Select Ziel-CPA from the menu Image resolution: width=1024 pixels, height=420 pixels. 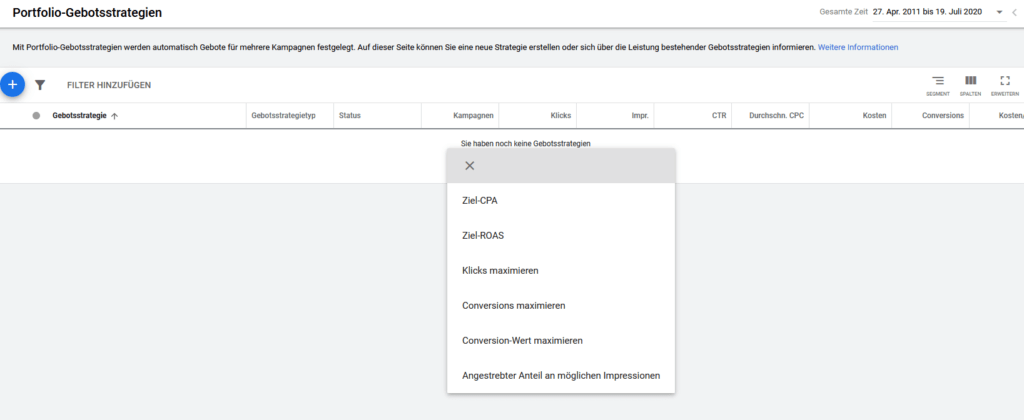480,201
